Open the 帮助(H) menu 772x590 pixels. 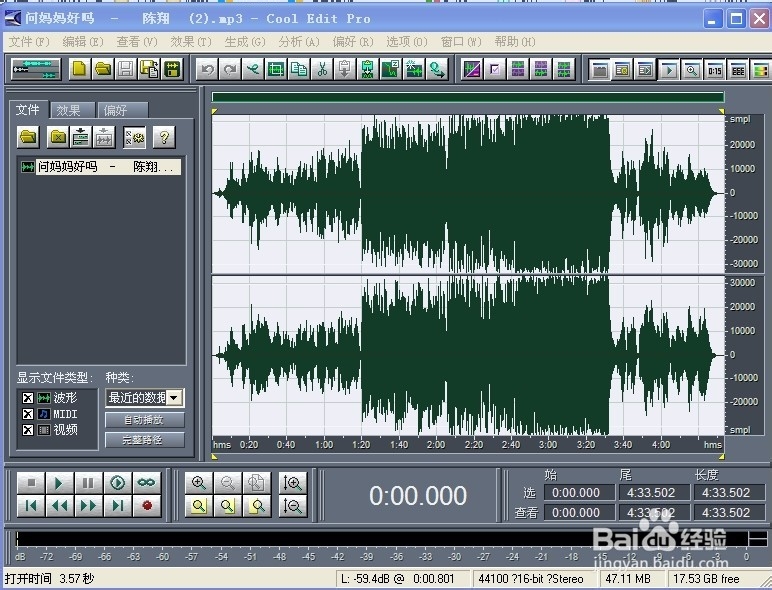(515, 42)
